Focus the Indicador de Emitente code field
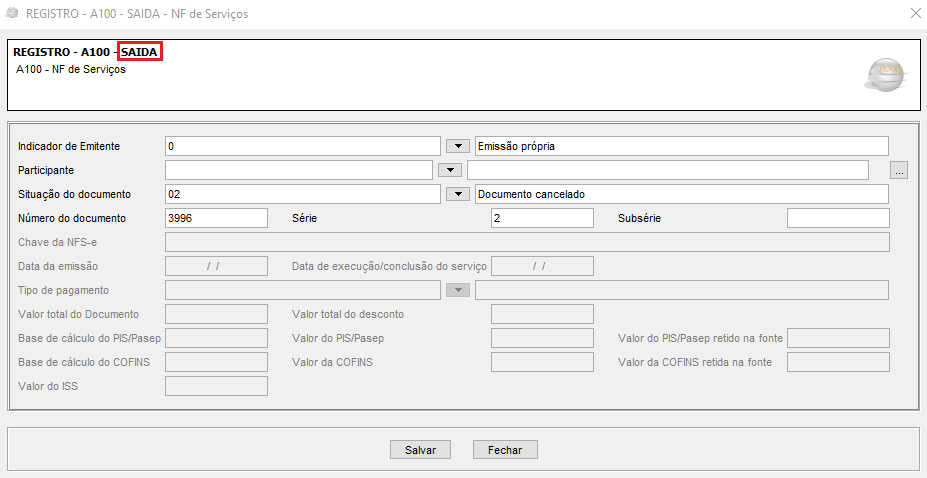This screenshot has width=927, height=478. (x=303, y=146)
